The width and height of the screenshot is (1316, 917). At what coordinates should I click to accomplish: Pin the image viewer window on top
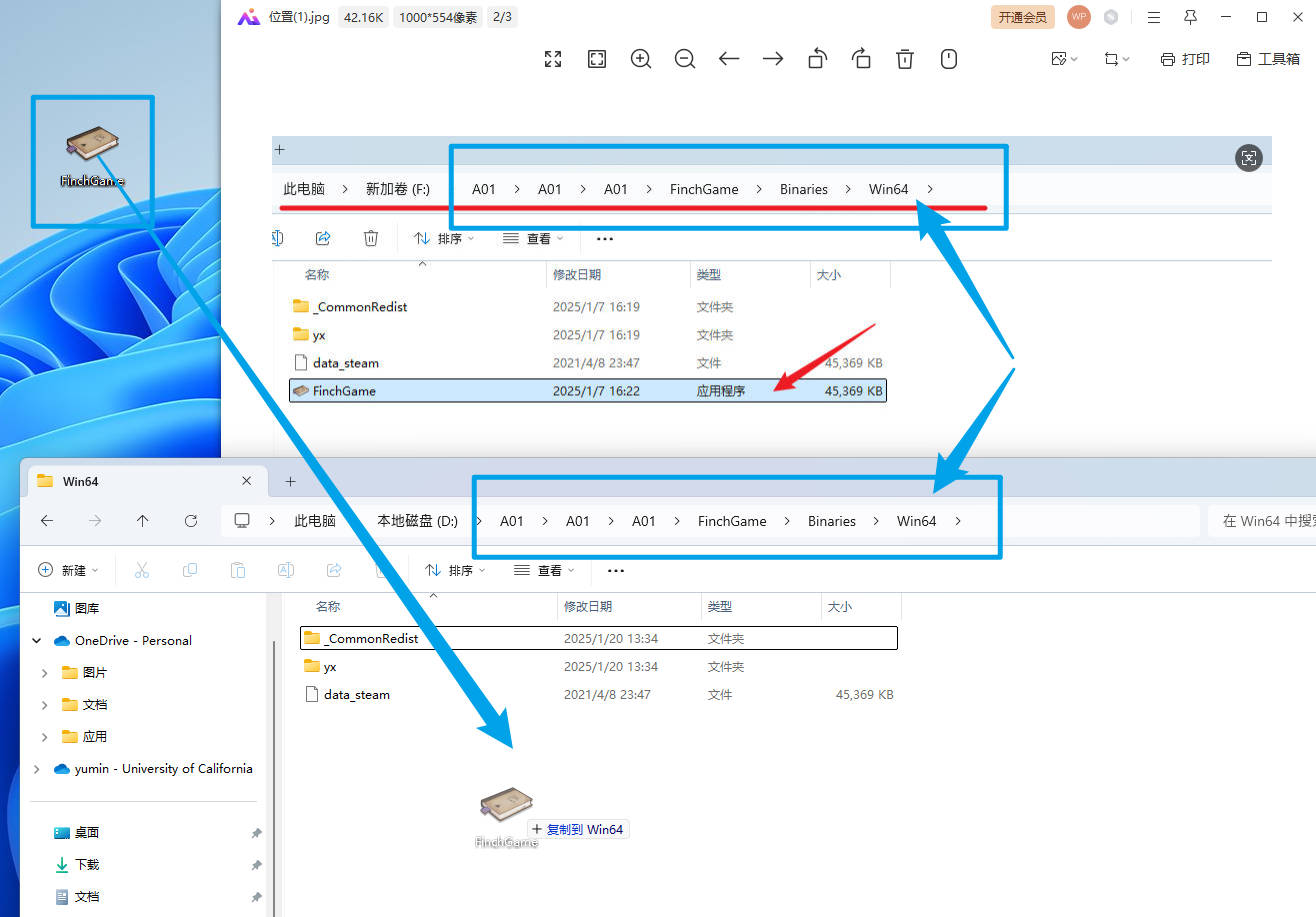pyautogui.click(x=1190, y=17)
